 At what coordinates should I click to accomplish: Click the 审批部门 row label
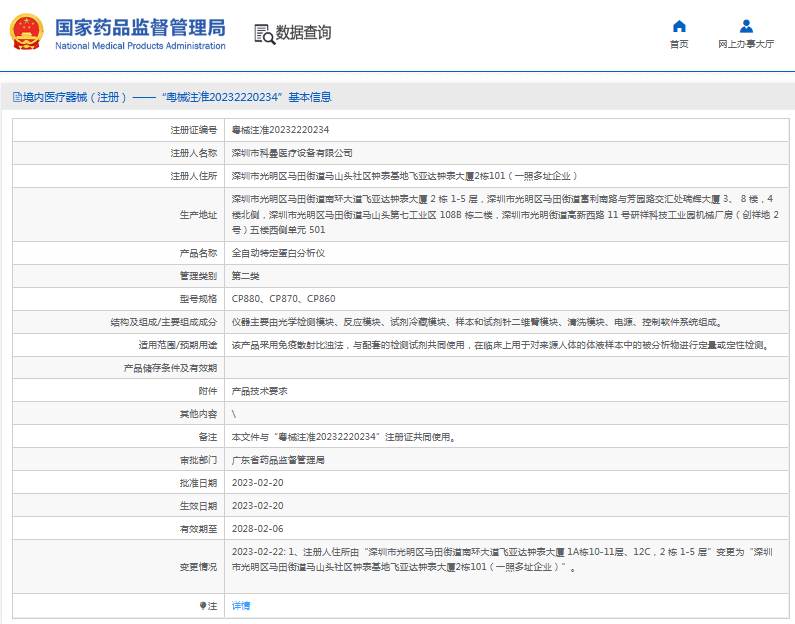pyautogui.click(x=198, y=460)
